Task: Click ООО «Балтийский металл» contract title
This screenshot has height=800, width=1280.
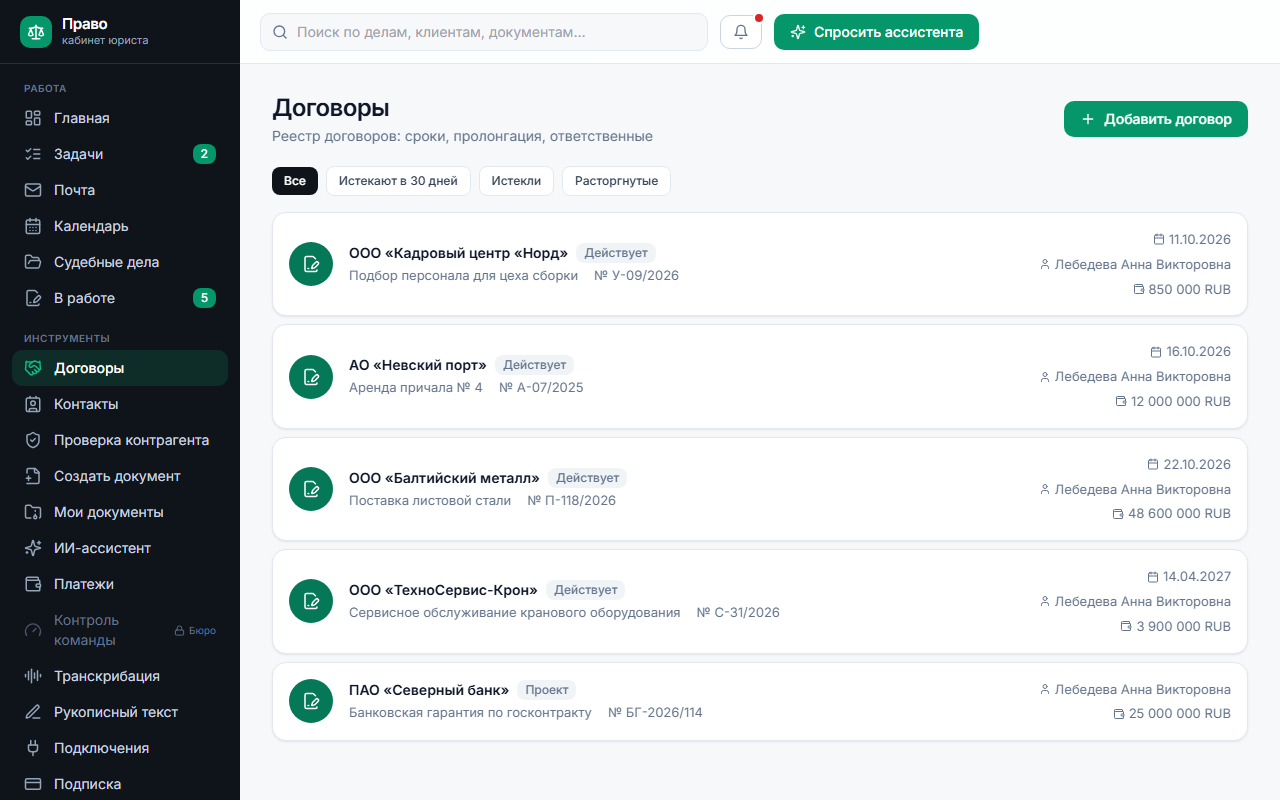Action: (444, 478)
